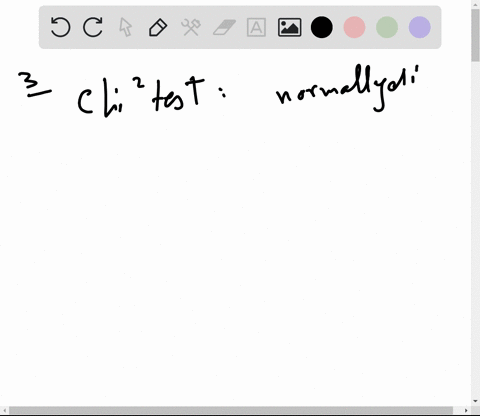The width and height of the screenshot is (480, 416).
Task: Click the vertical scrollbar down arrow
Action: click(475, 401)
